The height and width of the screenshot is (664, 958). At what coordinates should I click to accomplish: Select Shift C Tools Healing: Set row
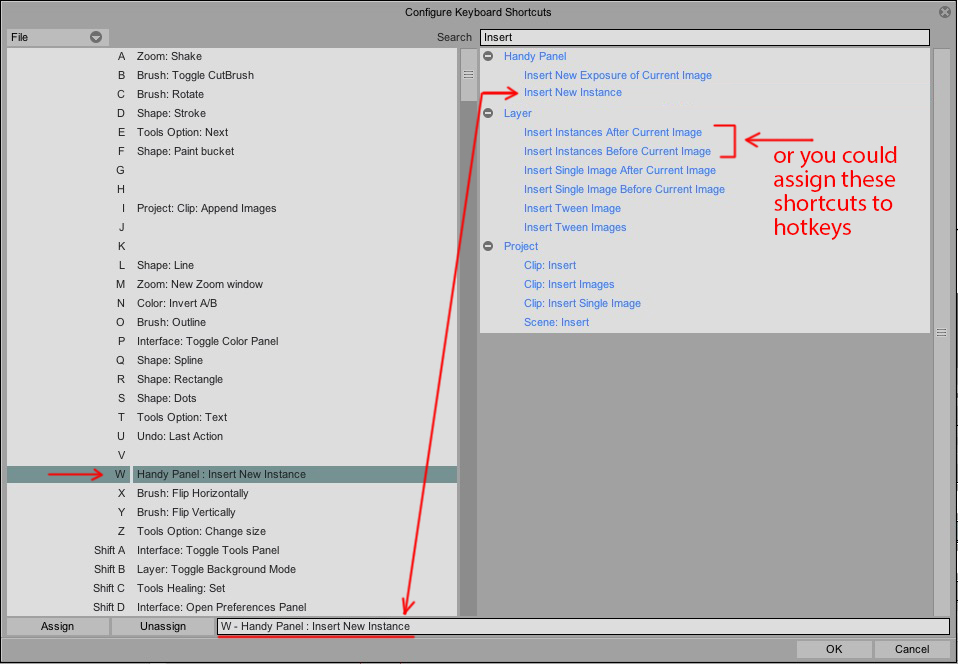(x=232, y=588)
